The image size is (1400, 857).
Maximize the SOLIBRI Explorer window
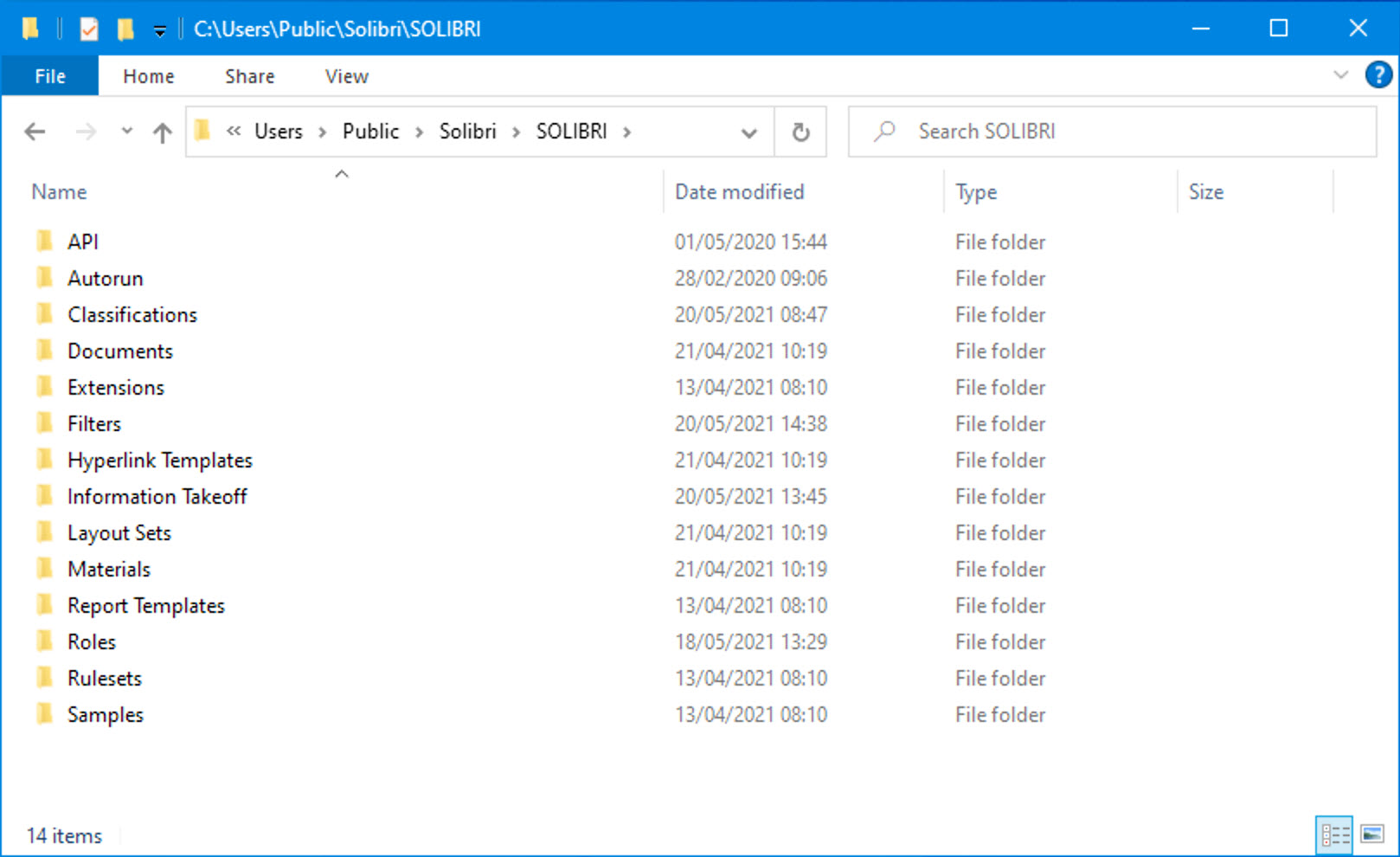click(x=1278, y=29)
